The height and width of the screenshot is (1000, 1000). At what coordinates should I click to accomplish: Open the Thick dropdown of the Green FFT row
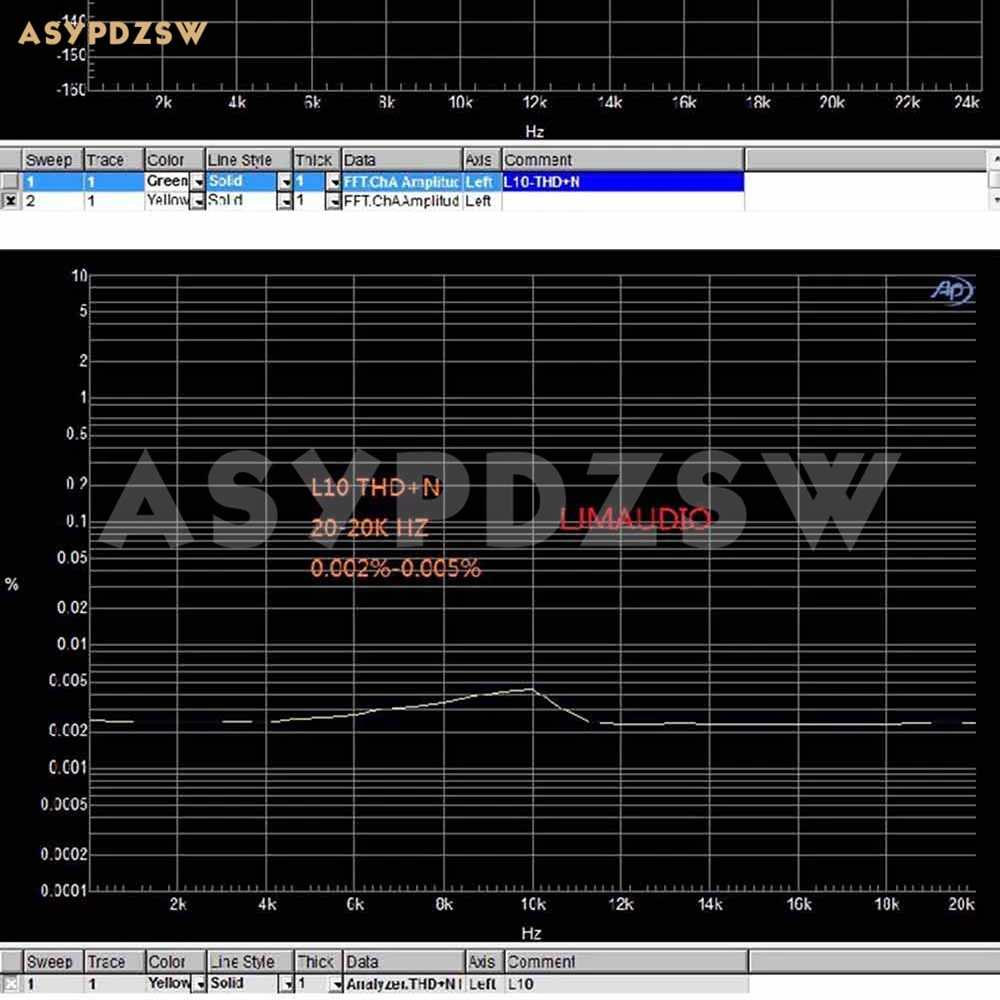click(334, 182)
